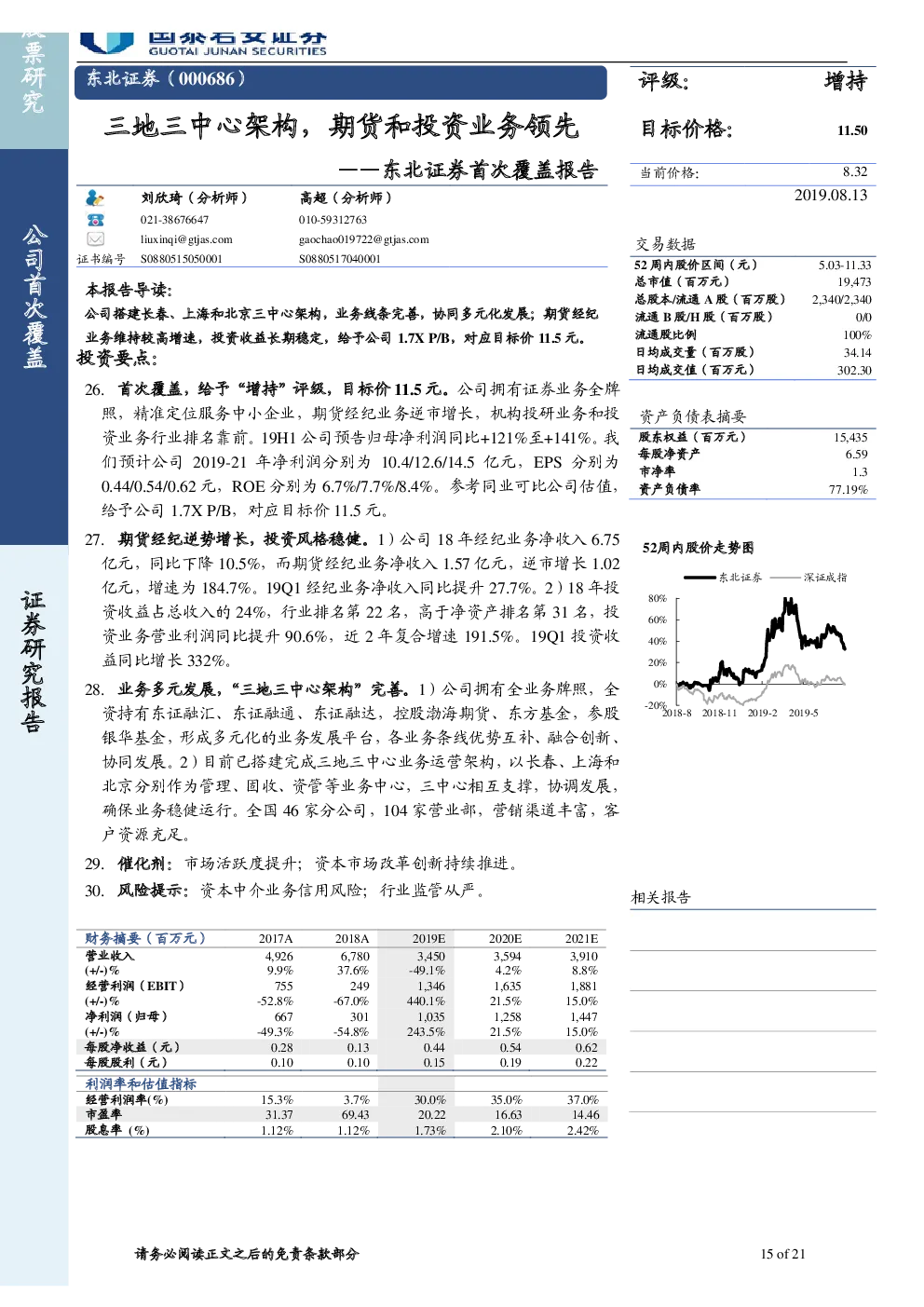Open email gaochao019722@gtjas.com

tap(363, 239)
